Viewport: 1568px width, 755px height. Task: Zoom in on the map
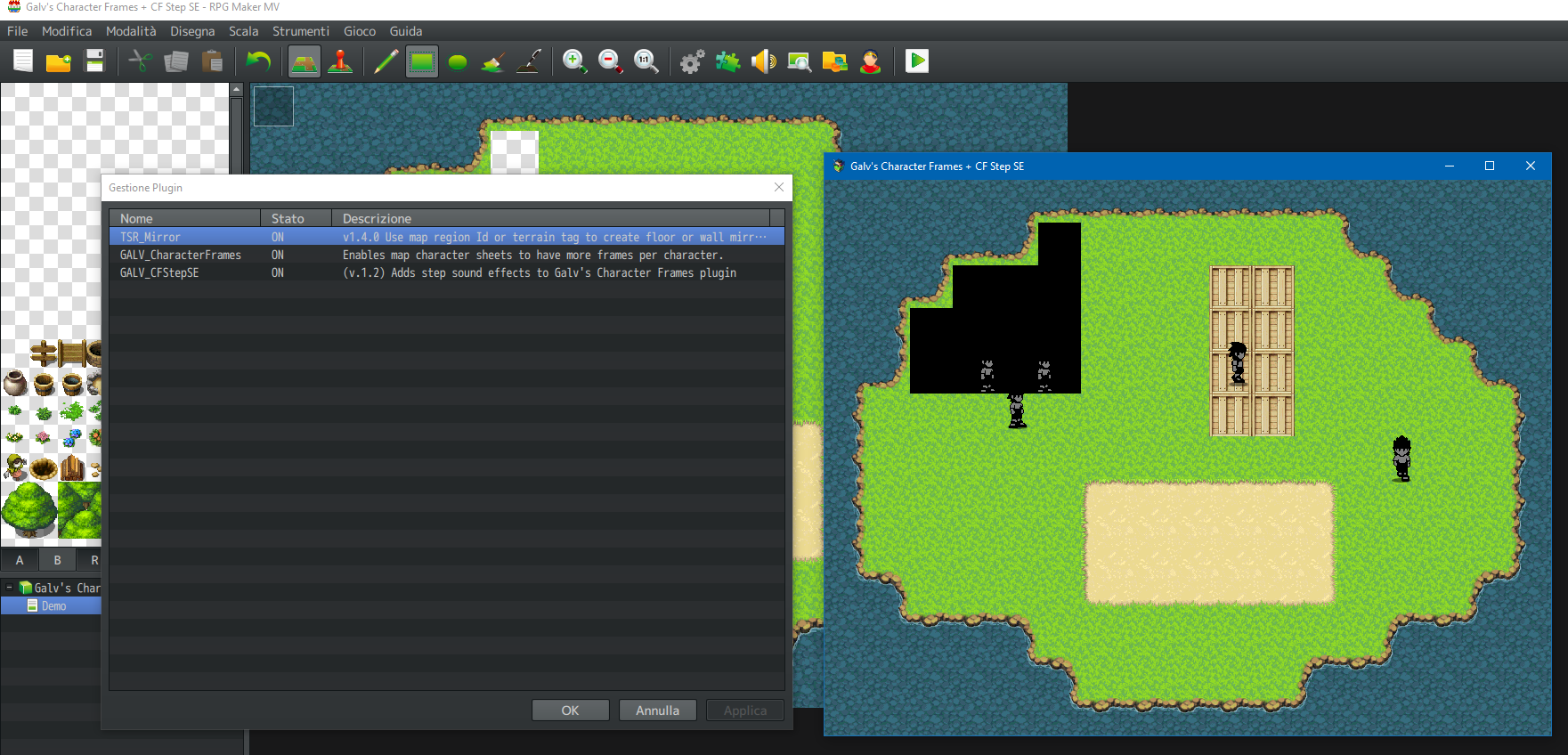tap(575, 61)
